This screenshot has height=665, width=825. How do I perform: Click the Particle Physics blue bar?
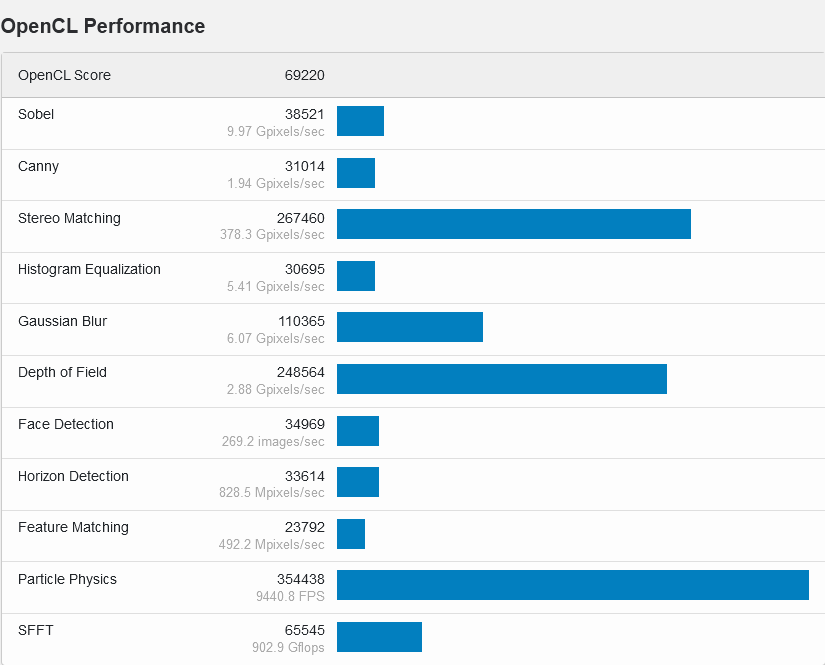pos(572,585)
